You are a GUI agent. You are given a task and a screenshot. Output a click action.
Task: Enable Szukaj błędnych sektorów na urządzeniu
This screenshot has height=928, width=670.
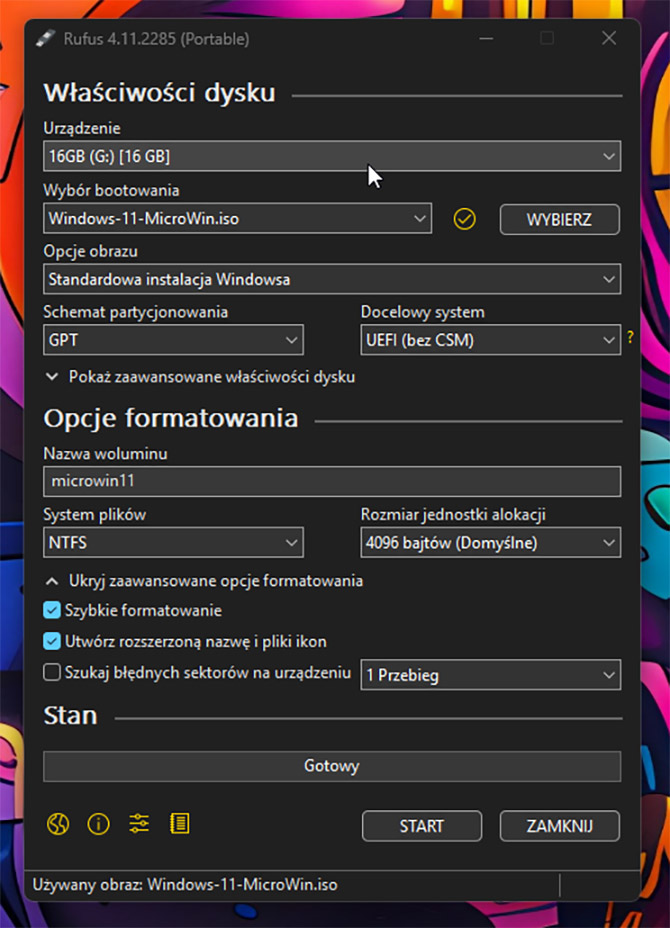[52, 672]
